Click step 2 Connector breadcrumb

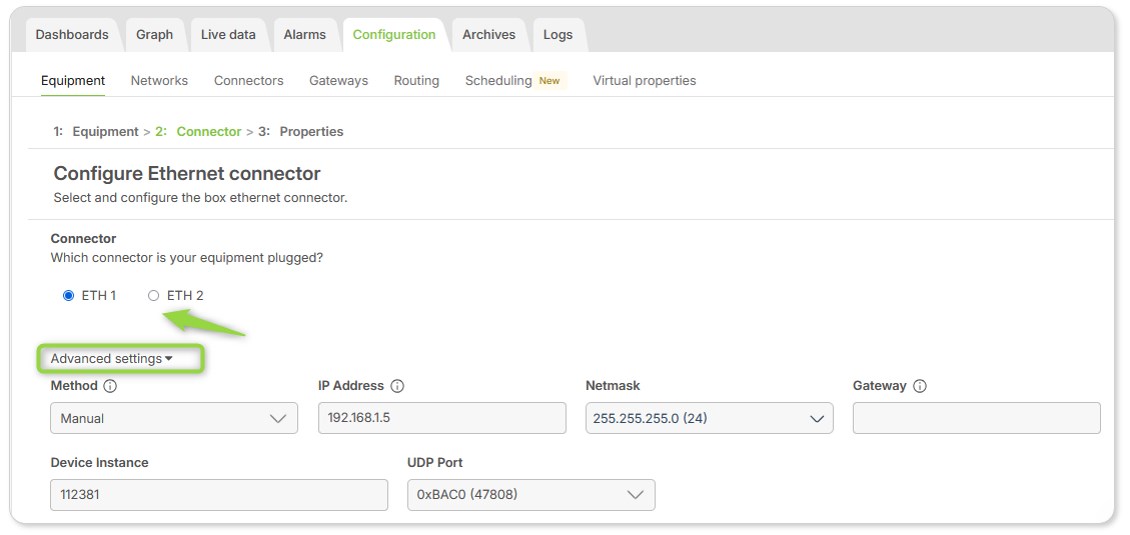point(198,131)
